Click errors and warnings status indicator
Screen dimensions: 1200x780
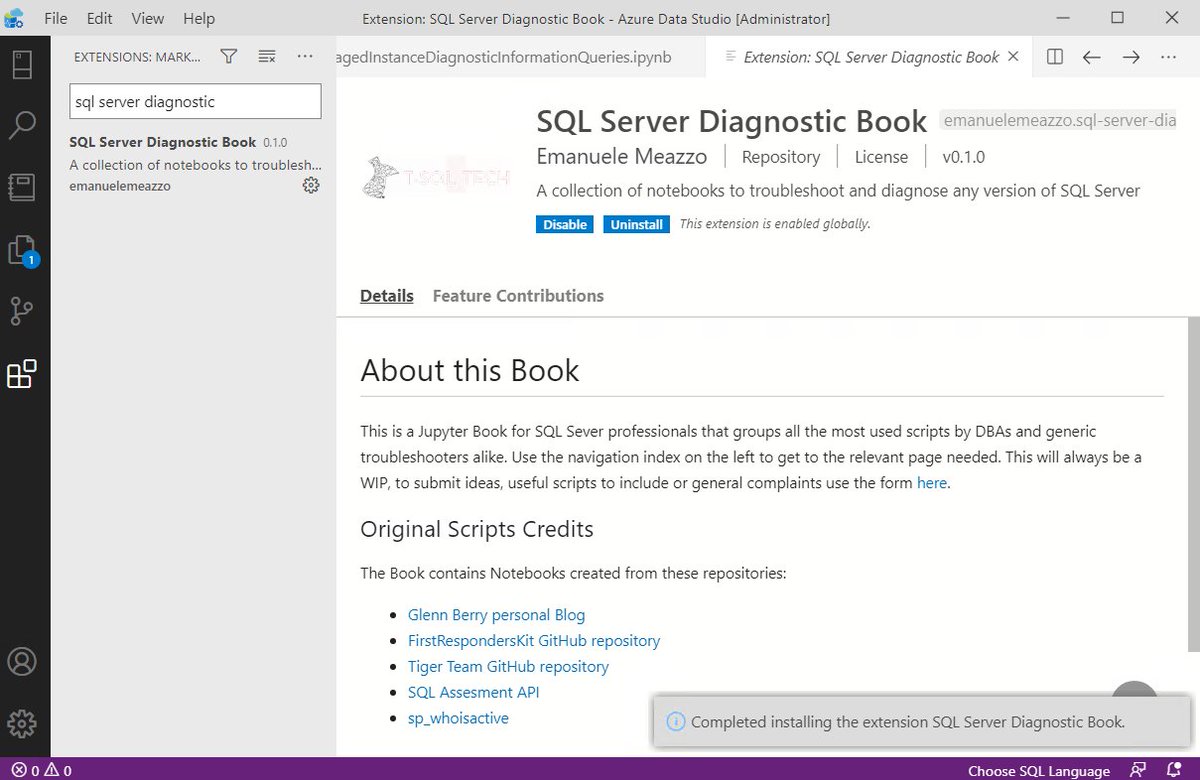click(41, 770)
